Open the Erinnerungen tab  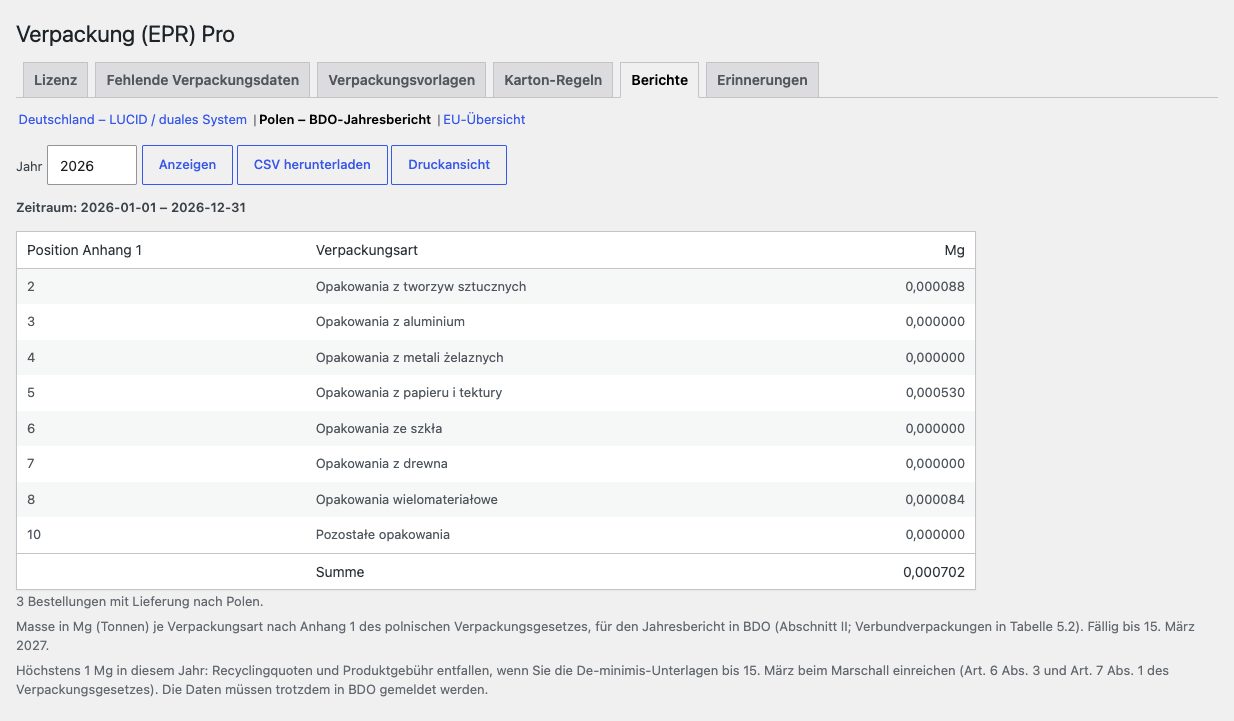(x=762, y=80)
